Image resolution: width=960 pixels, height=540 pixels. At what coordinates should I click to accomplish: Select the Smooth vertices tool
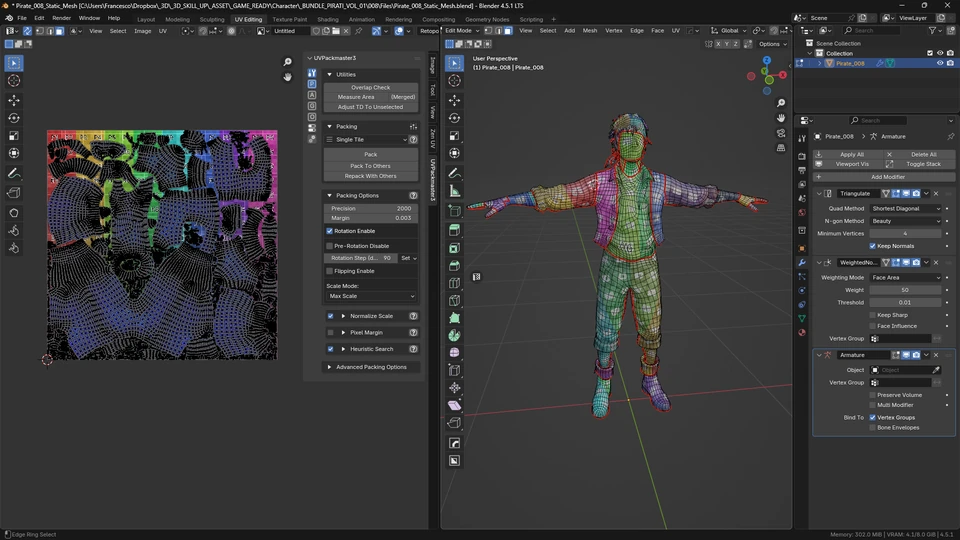[x=454, y=353]
